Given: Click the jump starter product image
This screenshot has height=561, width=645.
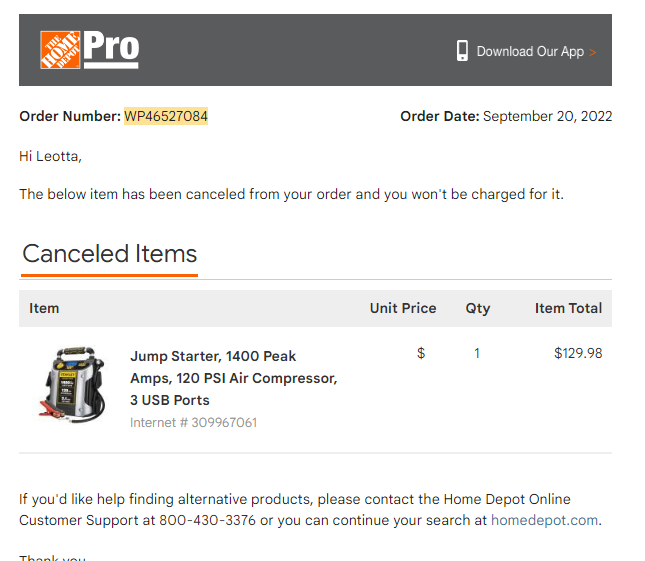Looking at the screenshot, I should 72,385.
